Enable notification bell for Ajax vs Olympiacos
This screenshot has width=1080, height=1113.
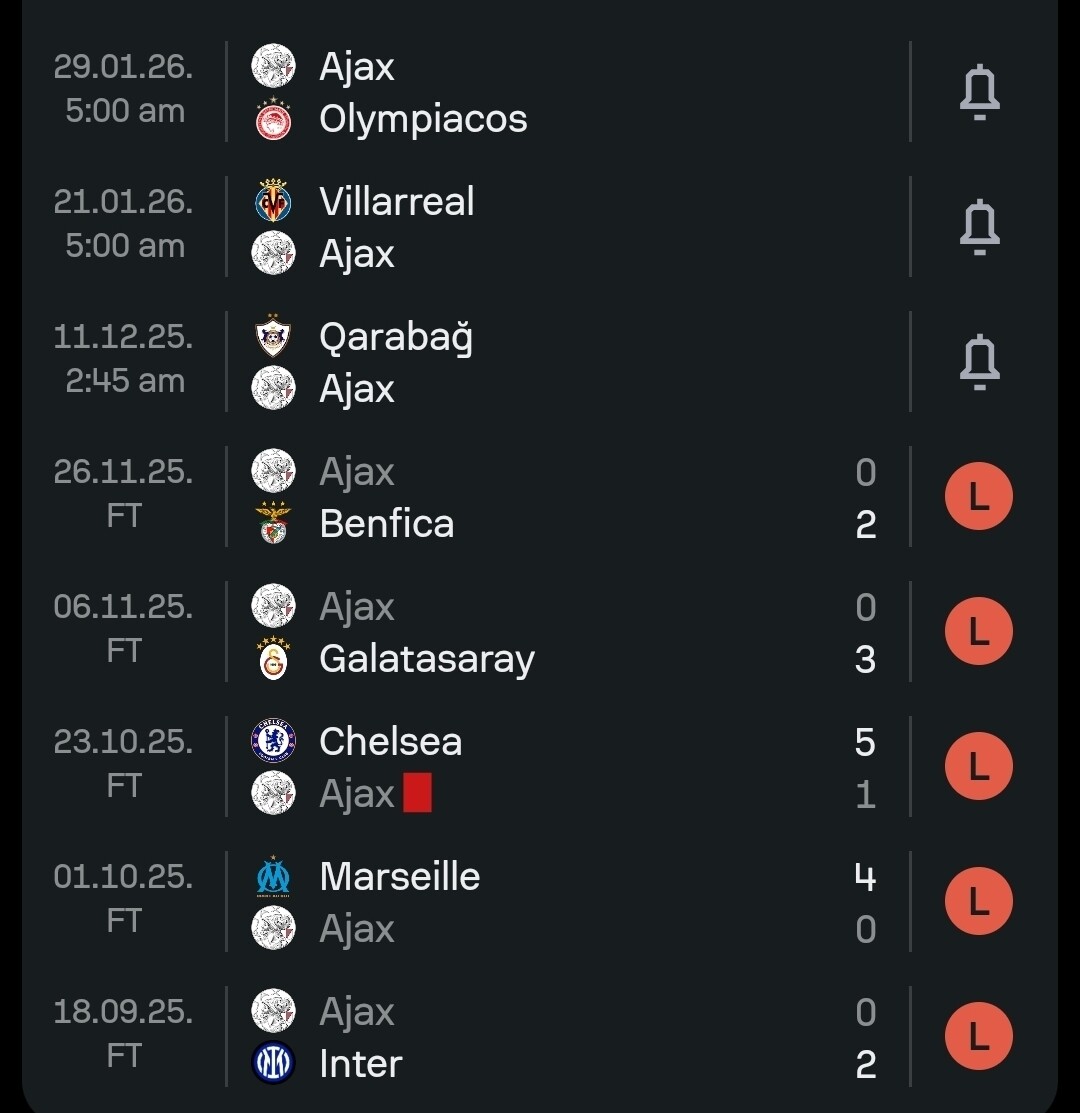(979, 92)
